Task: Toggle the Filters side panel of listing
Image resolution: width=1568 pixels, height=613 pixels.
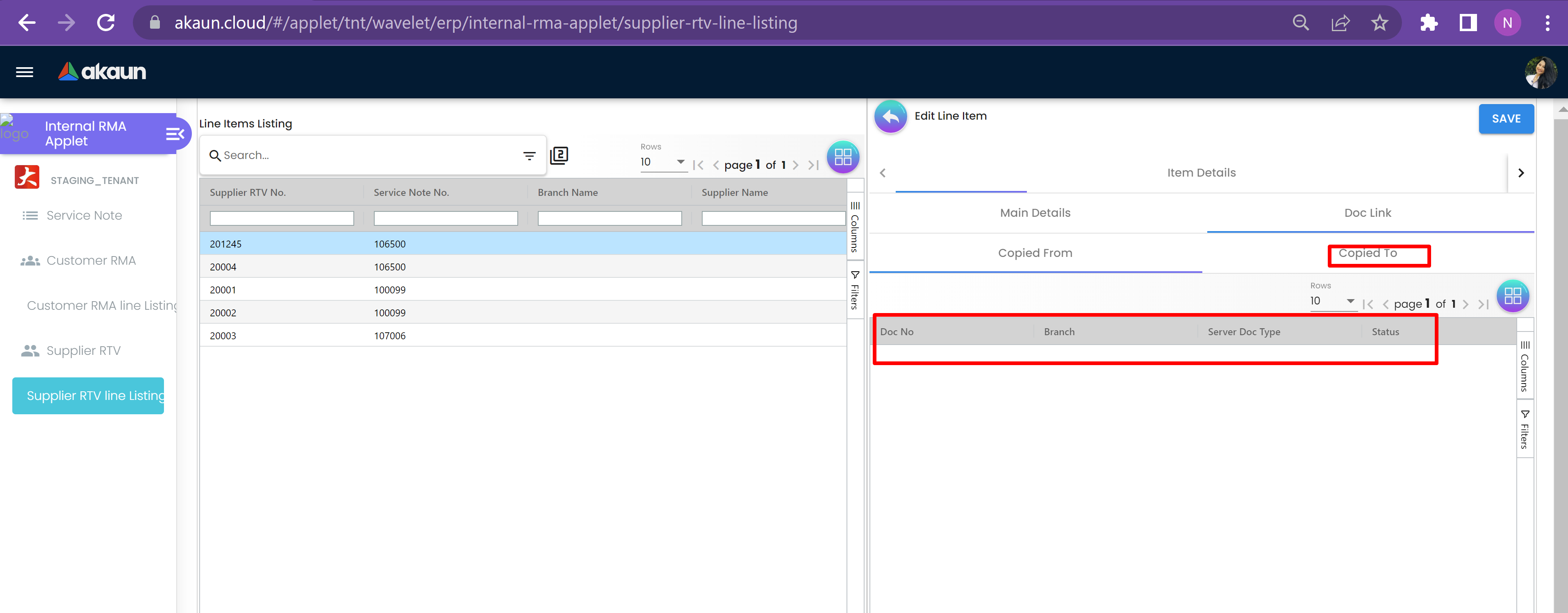Action: pos(855,290)
